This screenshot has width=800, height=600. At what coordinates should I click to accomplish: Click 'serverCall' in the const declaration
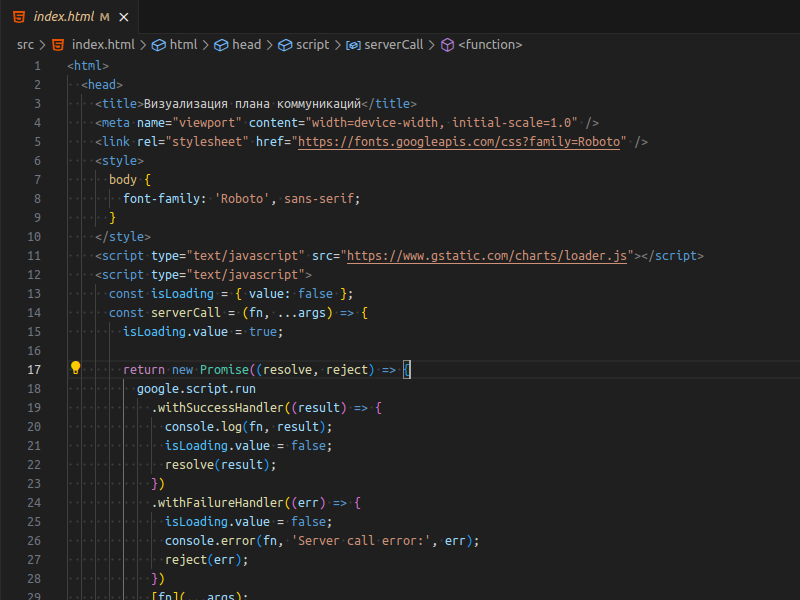coord(186,313)
